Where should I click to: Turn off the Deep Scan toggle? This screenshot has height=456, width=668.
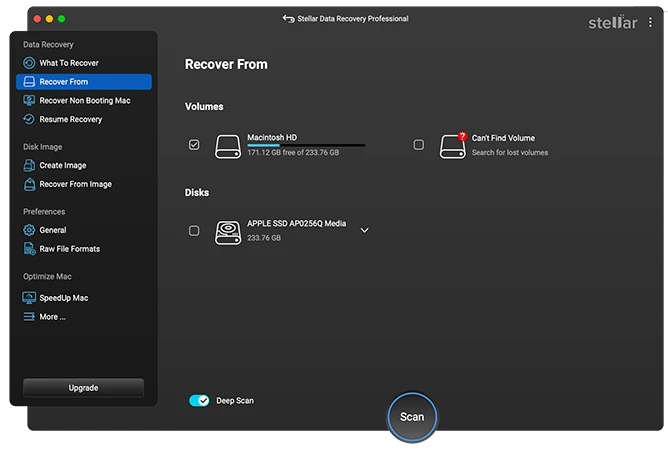[x=199, y=401]
